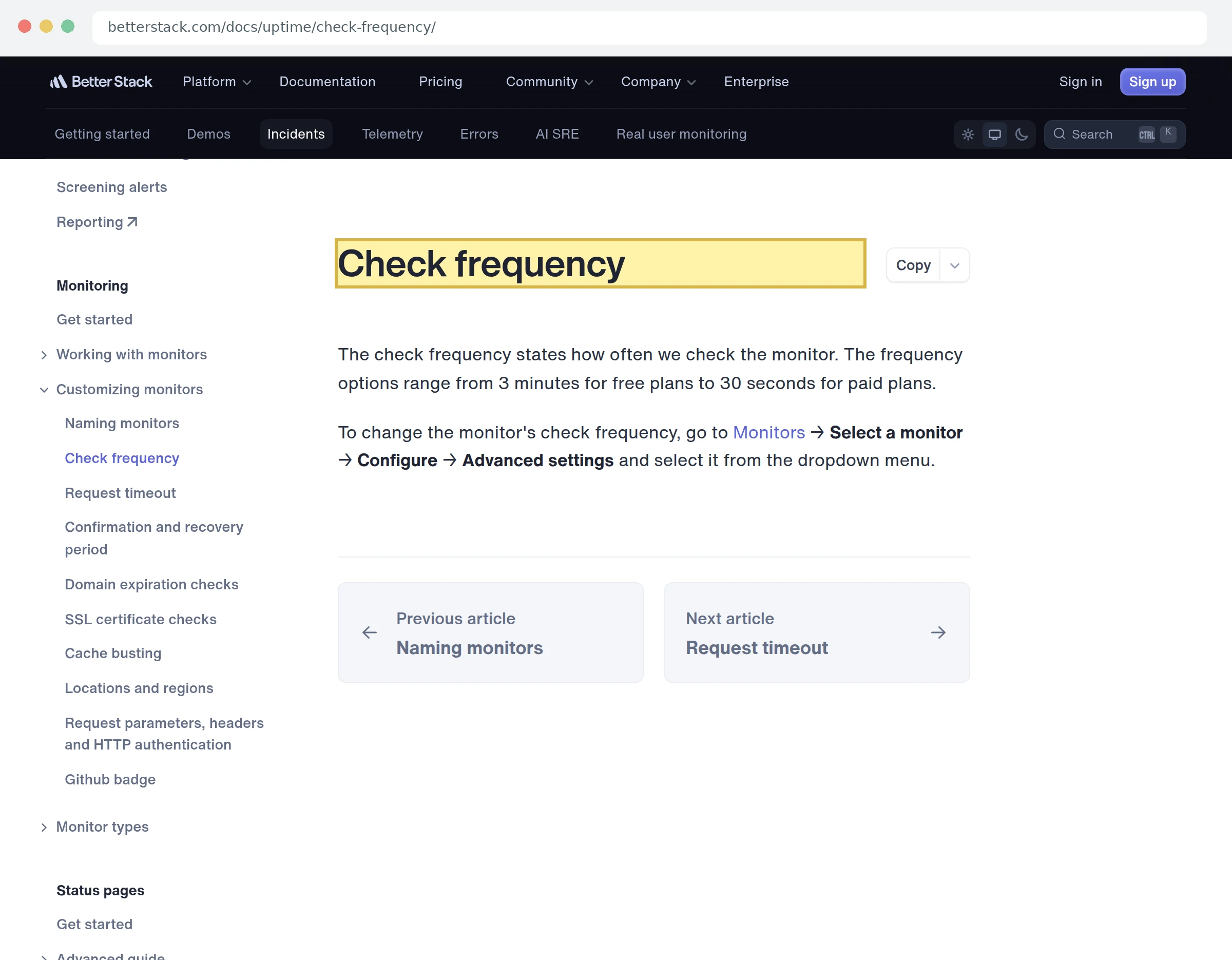This screenshot has width=1232, height=960.
Task: Follow the Monitors link in article
Action: (768, 432)
